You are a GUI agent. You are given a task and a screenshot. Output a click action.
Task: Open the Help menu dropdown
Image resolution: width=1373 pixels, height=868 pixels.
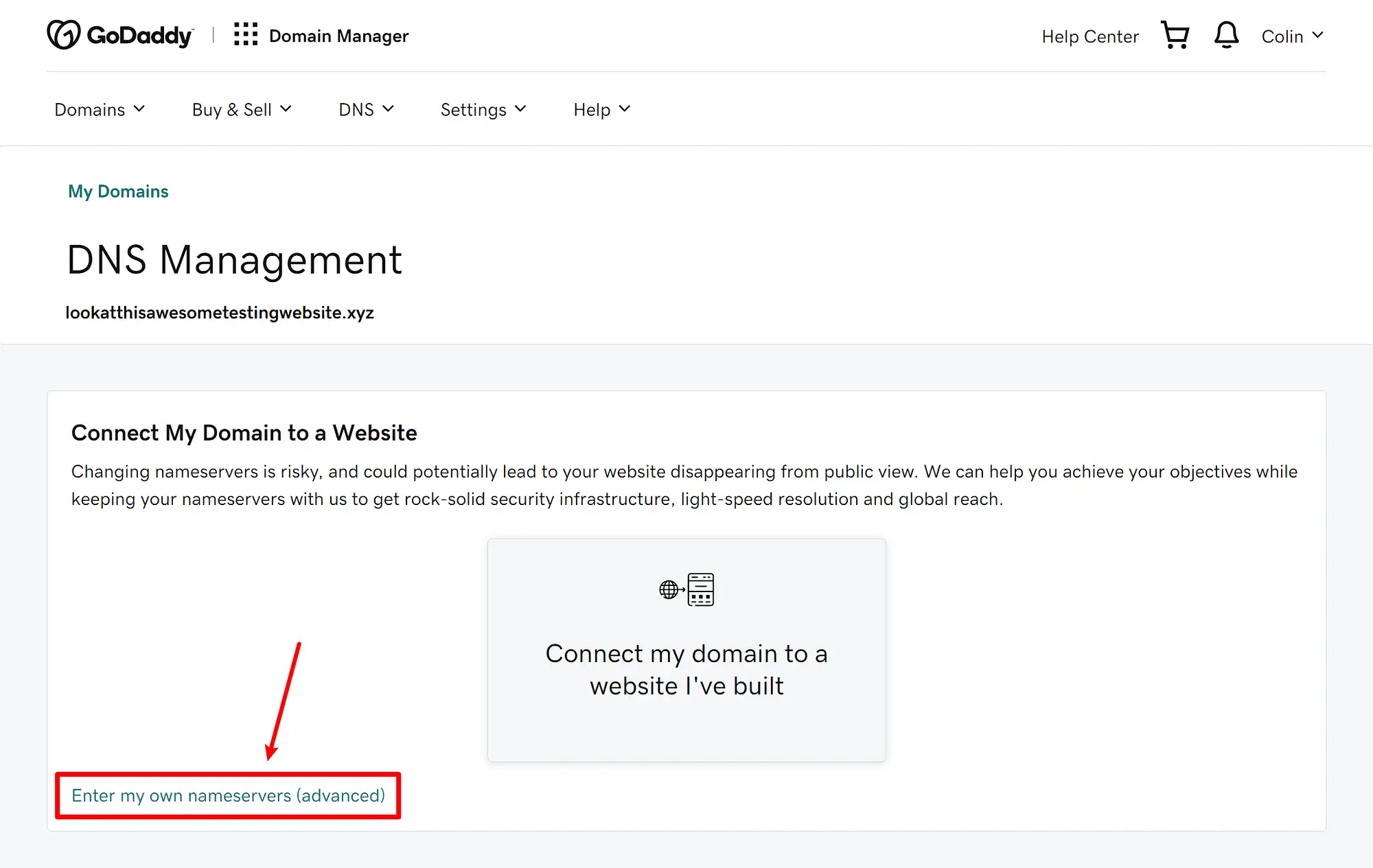coord(600,109)
